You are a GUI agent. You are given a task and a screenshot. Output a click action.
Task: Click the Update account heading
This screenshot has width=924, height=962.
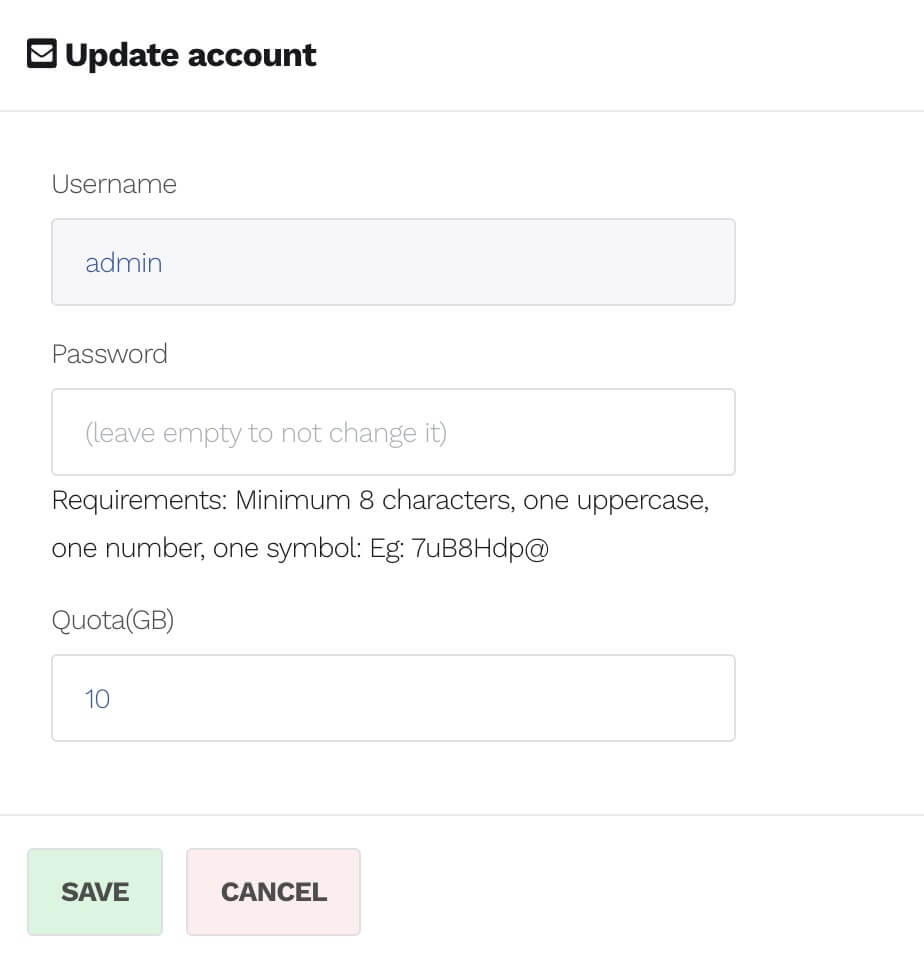click(190, 55)
